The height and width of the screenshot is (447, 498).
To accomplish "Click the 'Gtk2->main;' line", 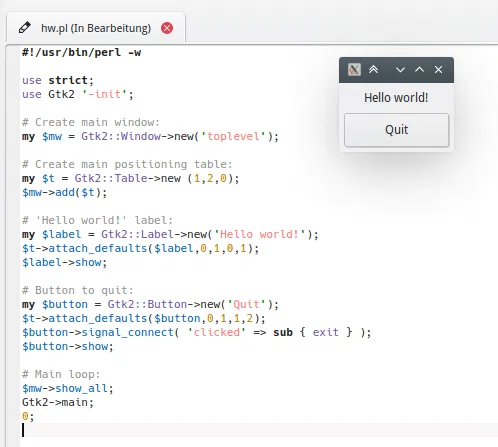I will point(58,402).
